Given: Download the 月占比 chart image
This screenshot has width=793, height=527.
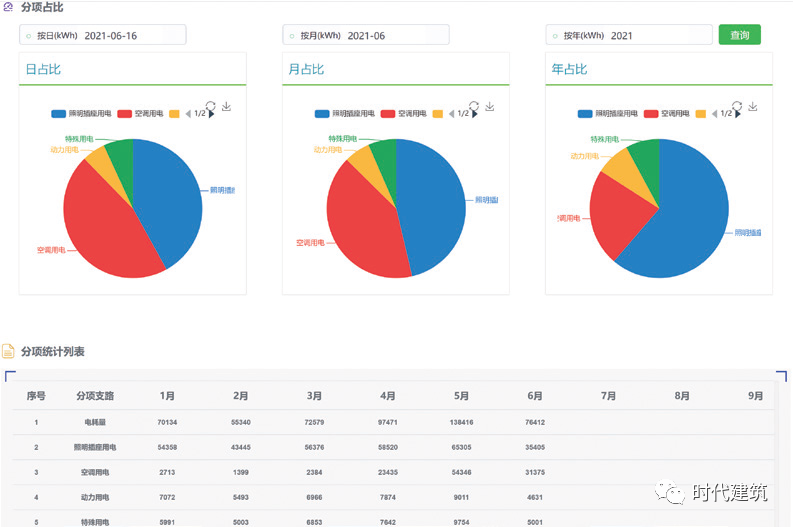Looking at the screenshot, I should click(x=490, y=106).
